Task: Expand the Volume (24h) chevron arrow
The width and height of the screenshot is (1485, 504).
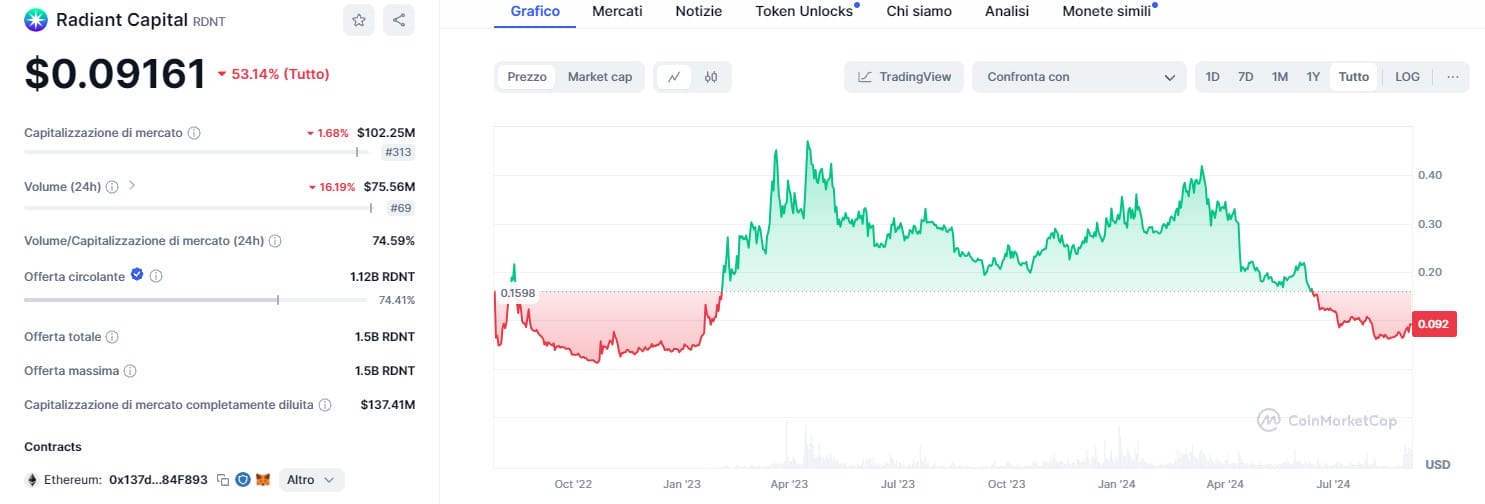Action: coord(132,186)
